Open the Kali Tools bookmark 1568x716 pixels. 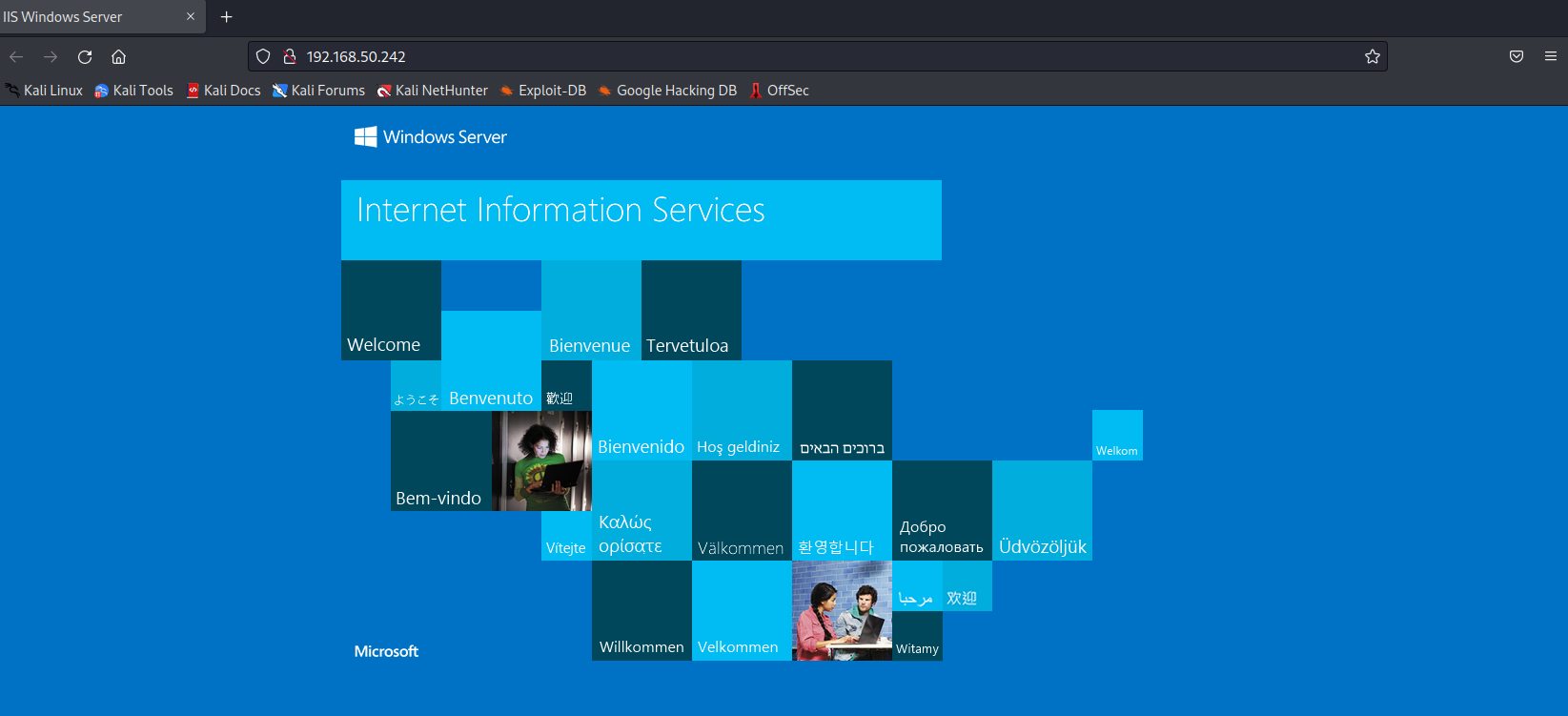pos(134,91)
